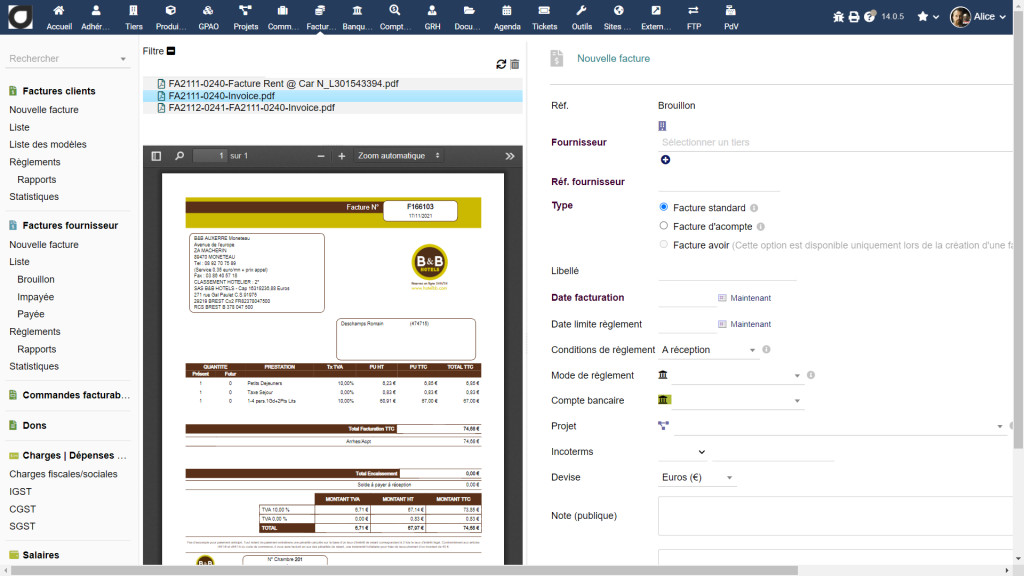The width and height of the screenshot is (1024, 576).
Task: Click the Libellé input field
Action: coord(726,271)
